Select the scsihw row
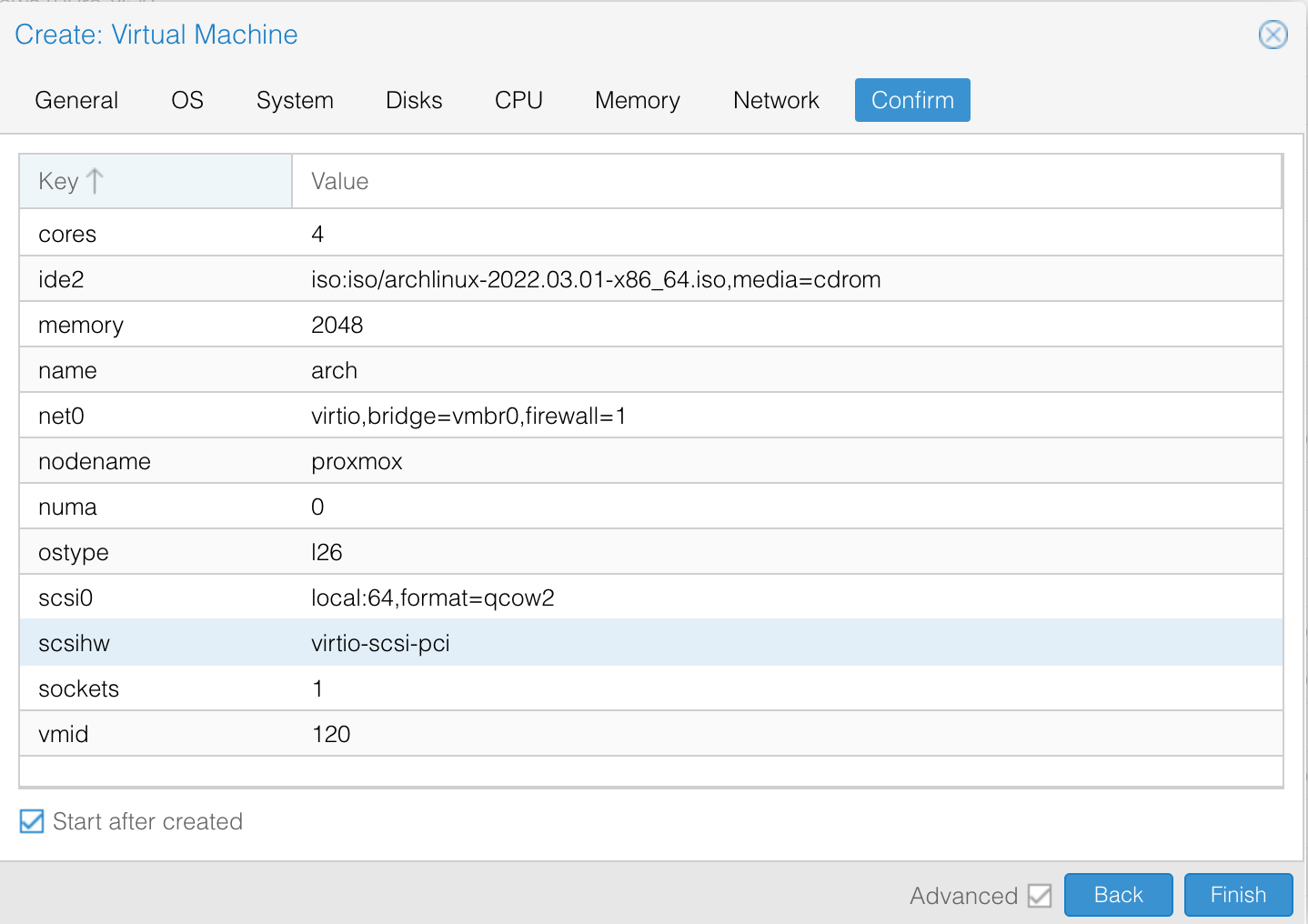This screenshot has width=1308, height=924. click(x=651, y=642)
